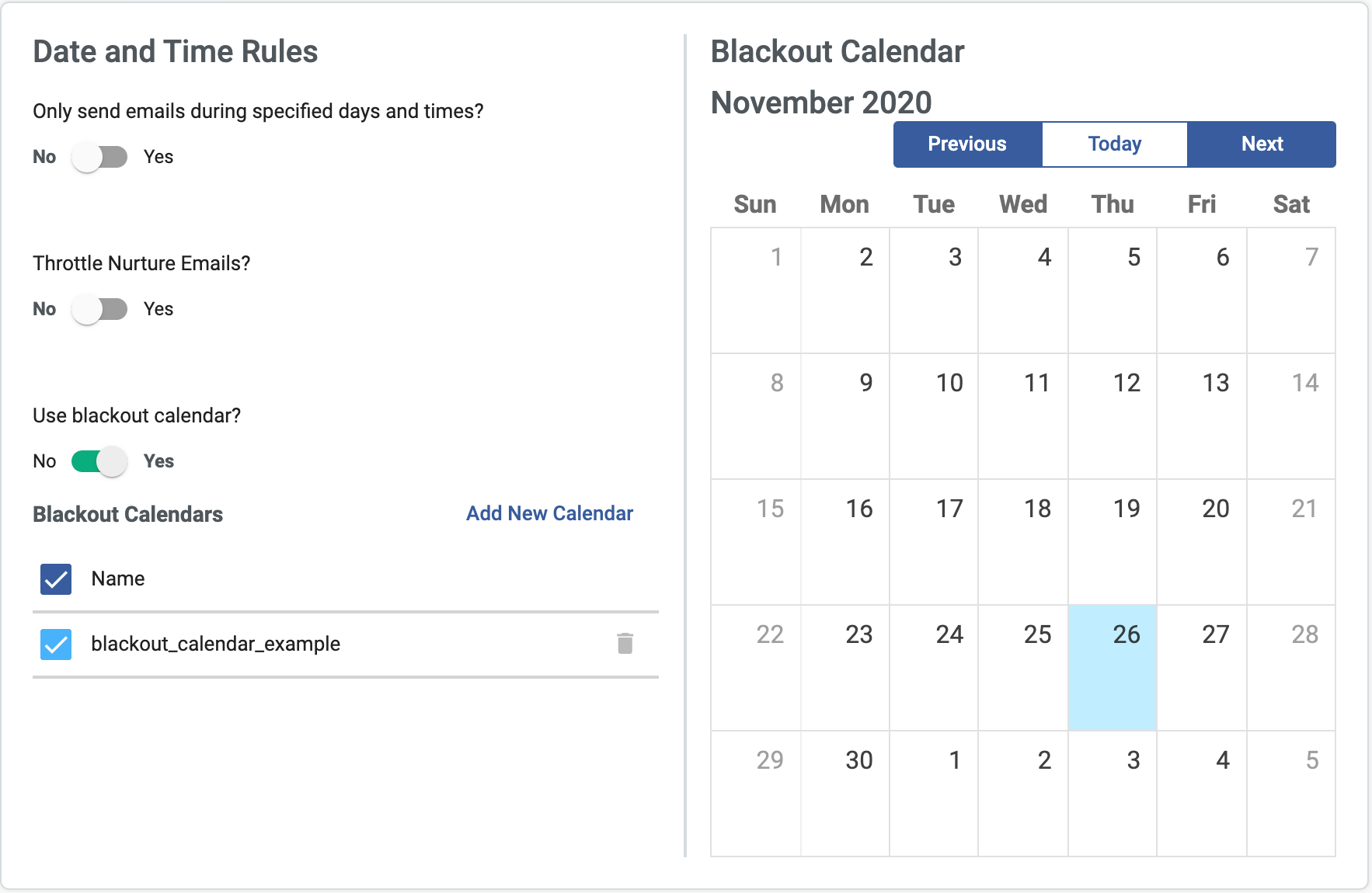The height and width of the screenshot is (893, 1372).
Task: Uncheck the blackout_calendar_example checkbox
Action: tap(56, 645)
